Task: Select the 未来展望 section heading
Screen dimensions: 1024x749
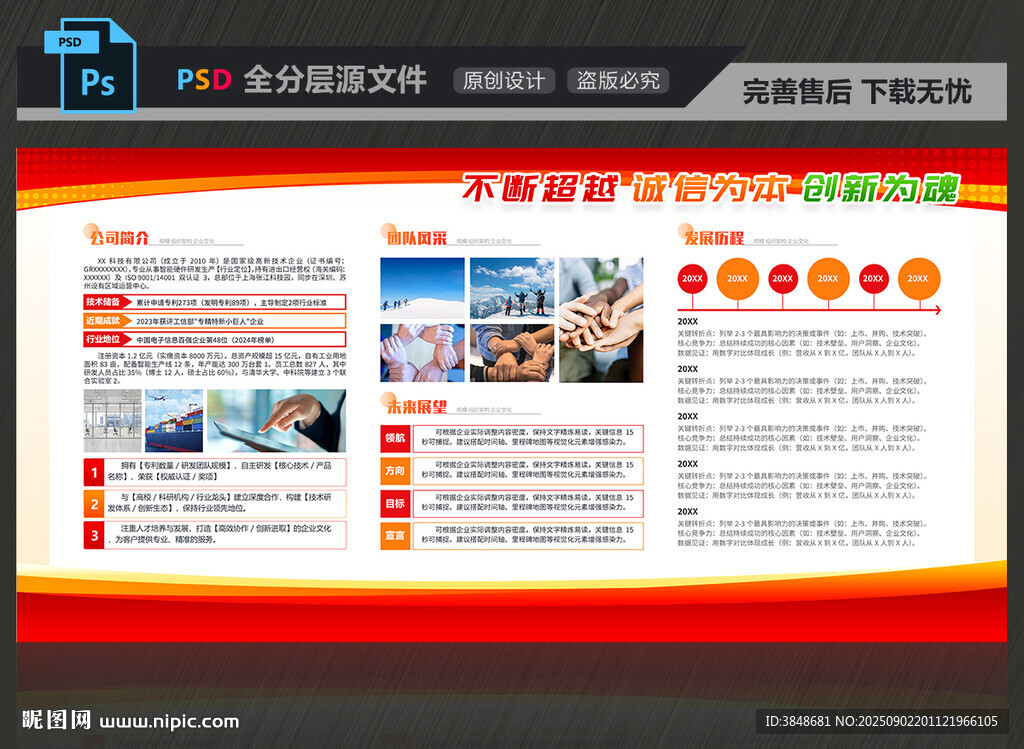Action: [417, 407]
